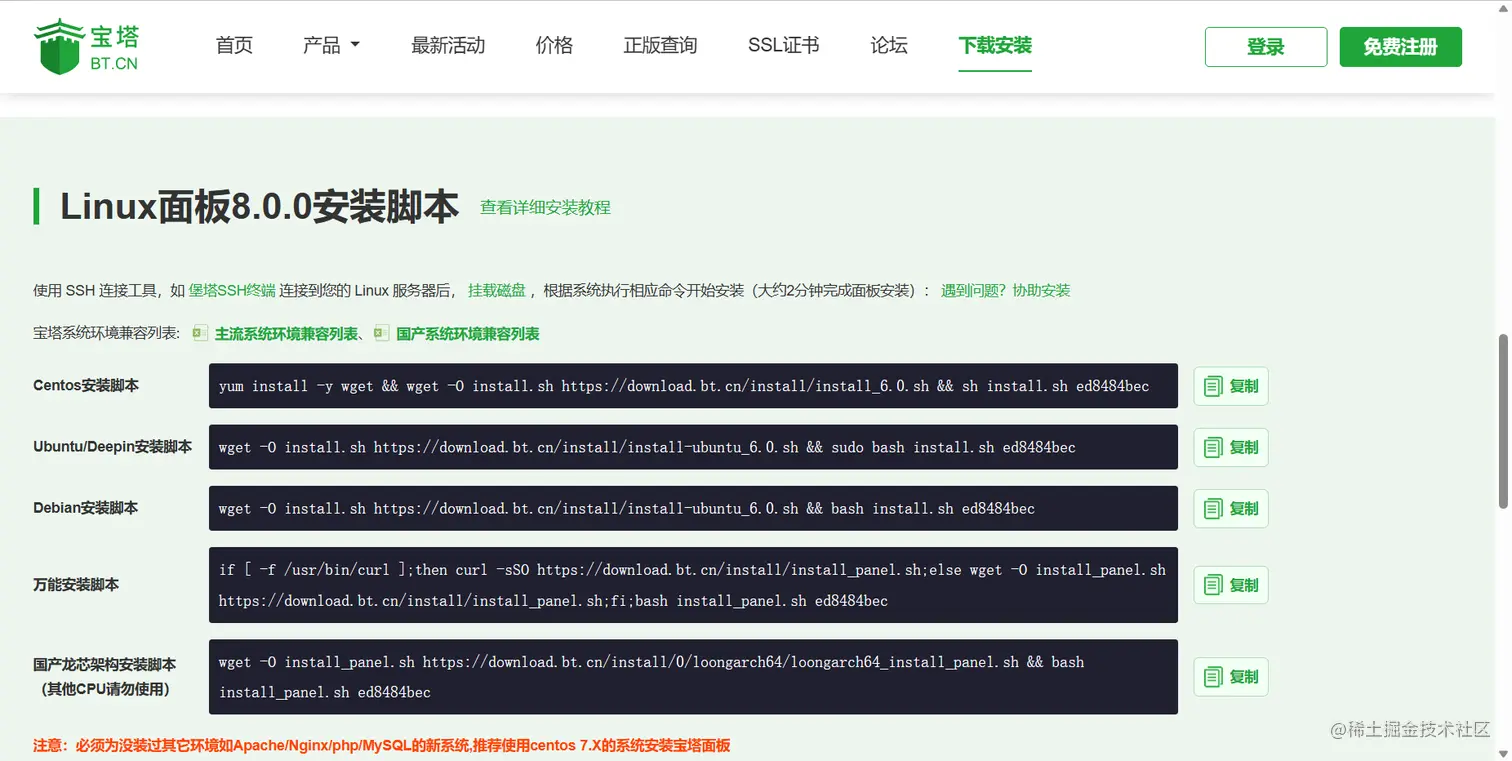Viewport: 1512px width, 761px height.
Task: Copy the 国产龙芯架构 install script
Action: click(1231, 677)
